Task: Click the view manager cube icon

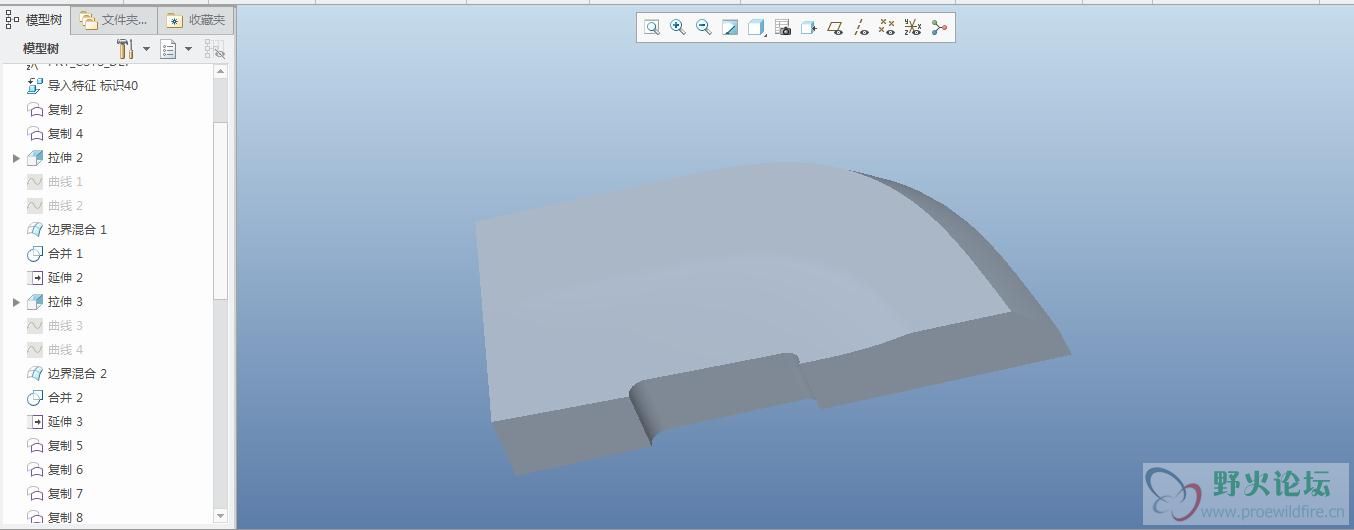Action: click(809, 28)
